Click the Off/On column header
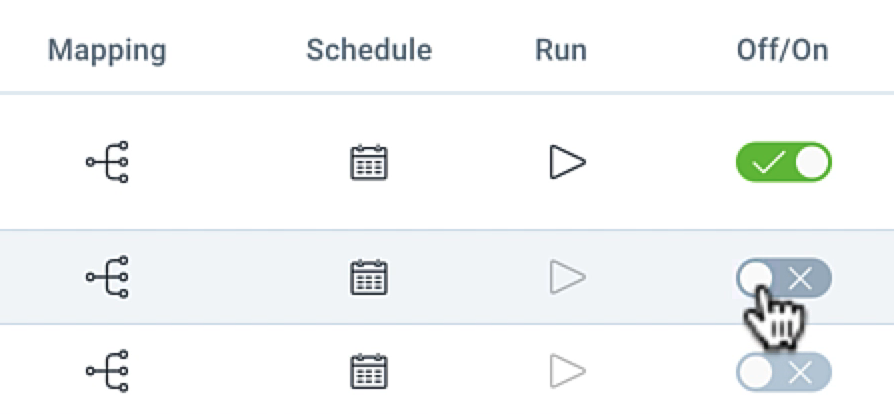The height and width of the screenshot is (414, 894). [x=782, y=50]
